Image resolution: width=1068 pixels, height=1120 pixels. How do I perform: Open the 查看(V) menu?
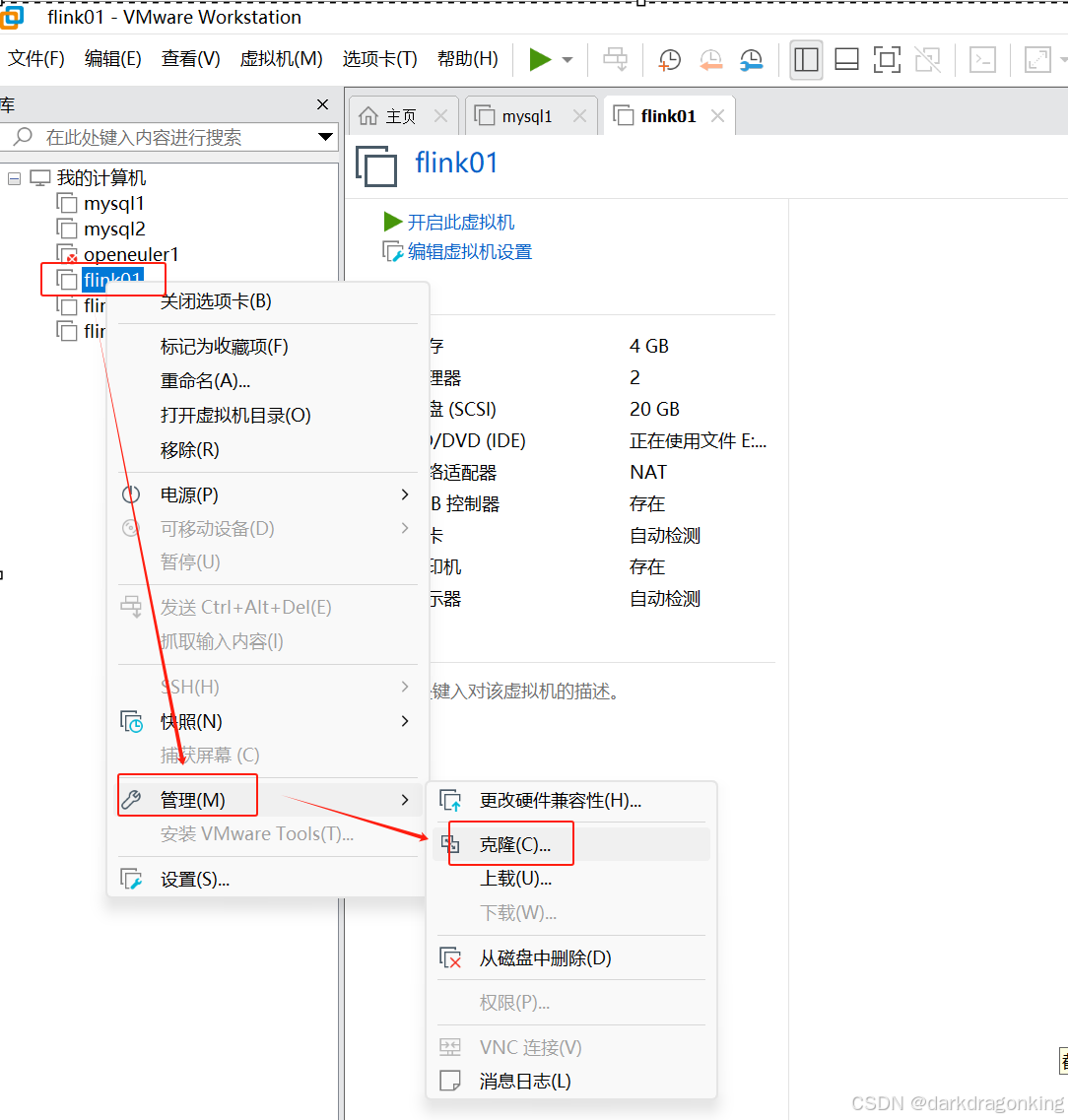(x=191, y=58)
